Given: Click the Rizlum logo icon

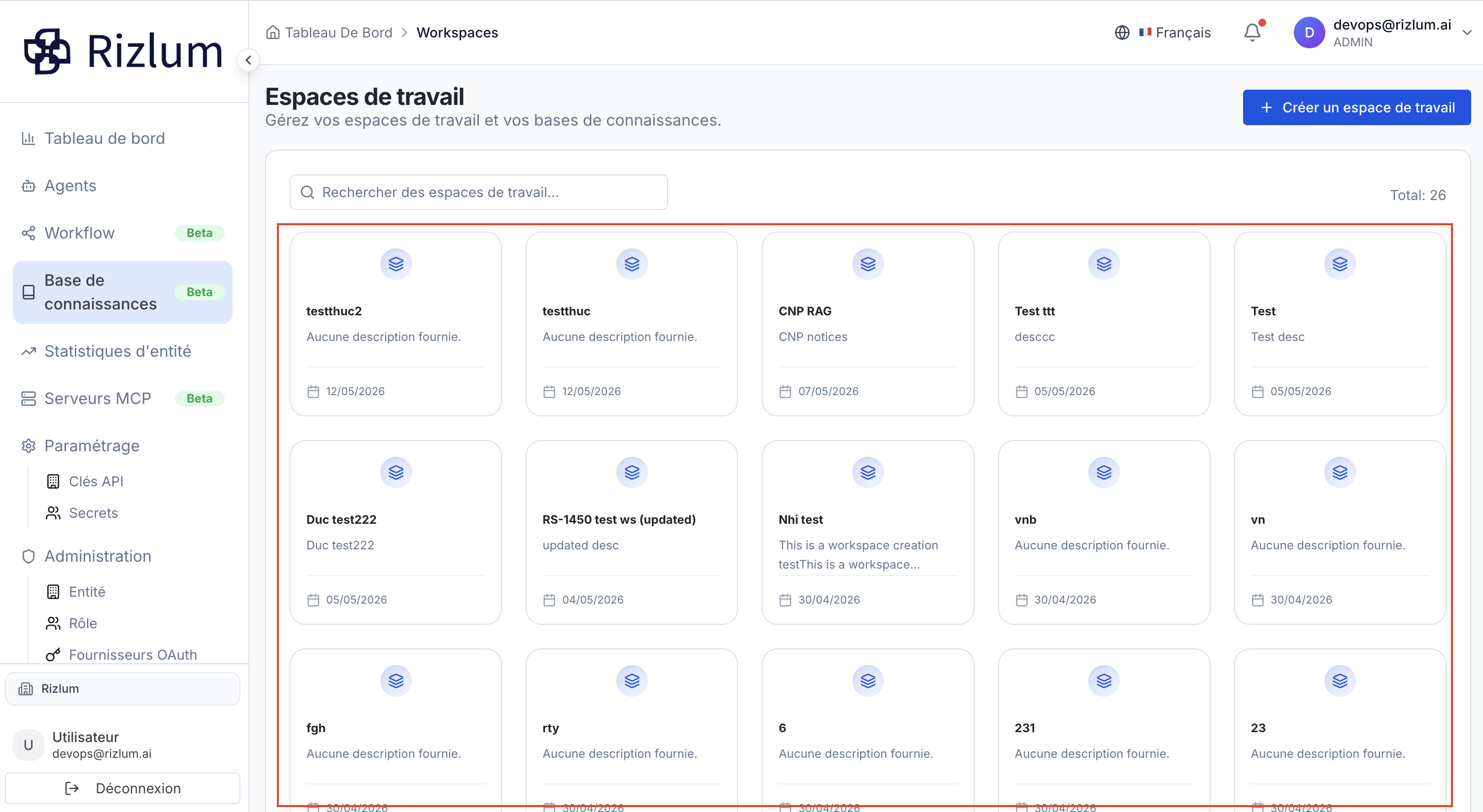Looking at the screenshot, I should 47,51.
